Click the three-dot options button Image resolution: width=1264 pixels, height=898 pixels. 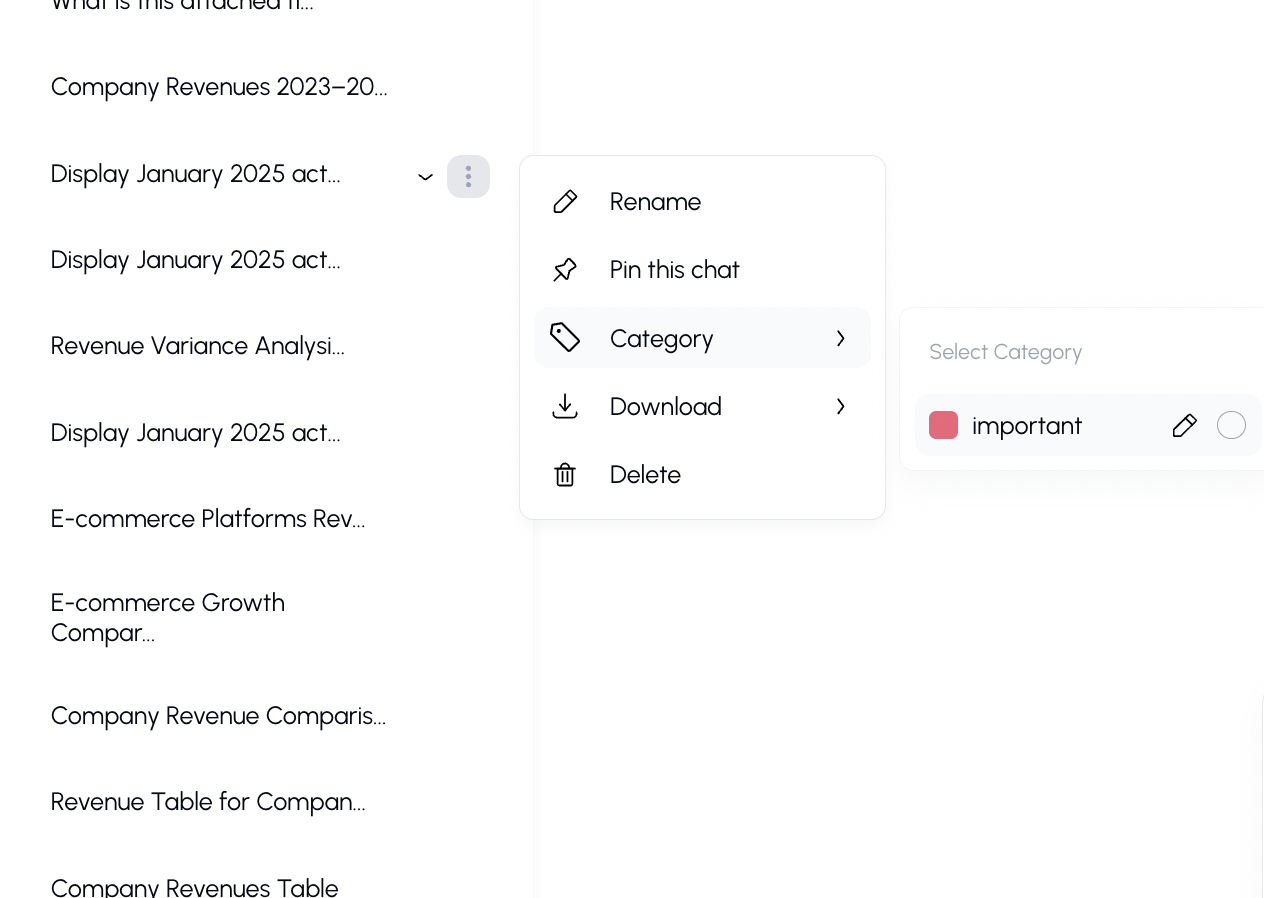tap(468, 176)
